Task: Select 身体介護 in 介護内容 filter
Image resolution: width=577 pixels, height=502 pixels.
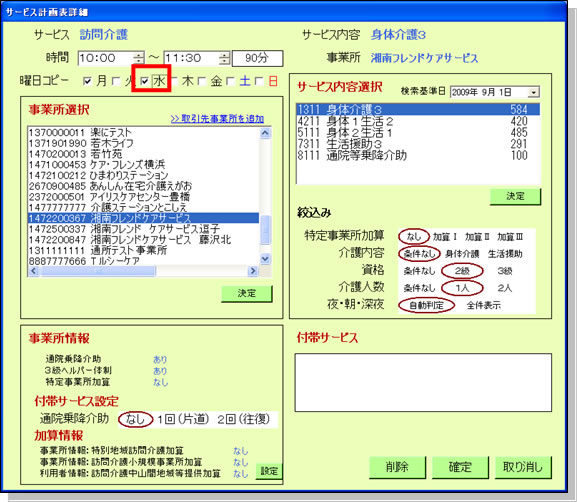Action: pos(462,254)
